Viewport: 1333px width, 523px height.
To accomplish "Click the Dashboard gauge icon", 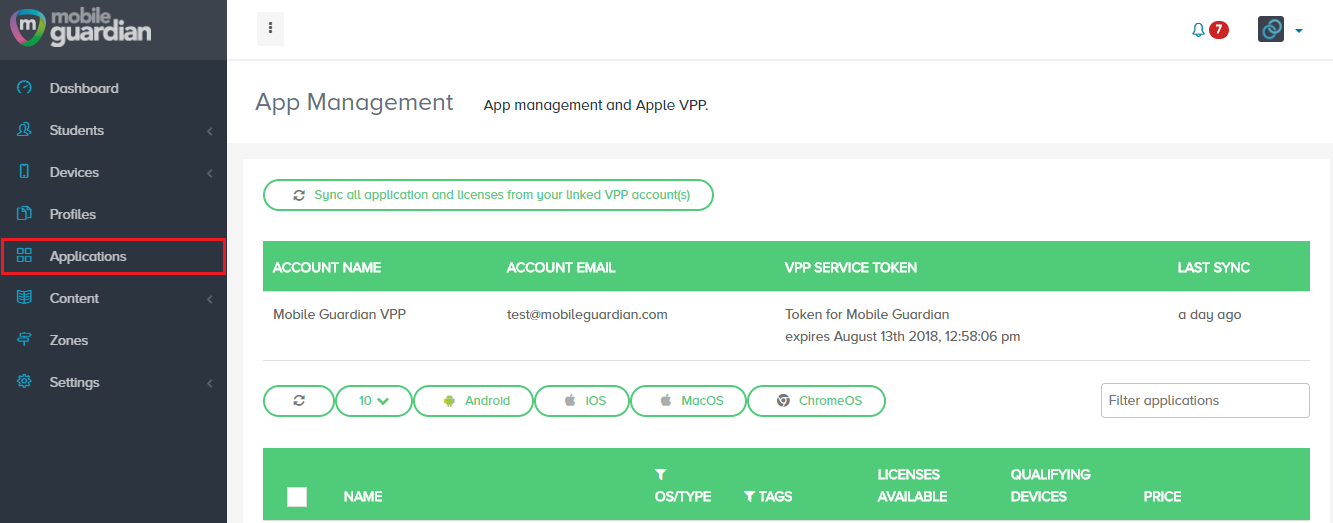I will tap(25, 88).
